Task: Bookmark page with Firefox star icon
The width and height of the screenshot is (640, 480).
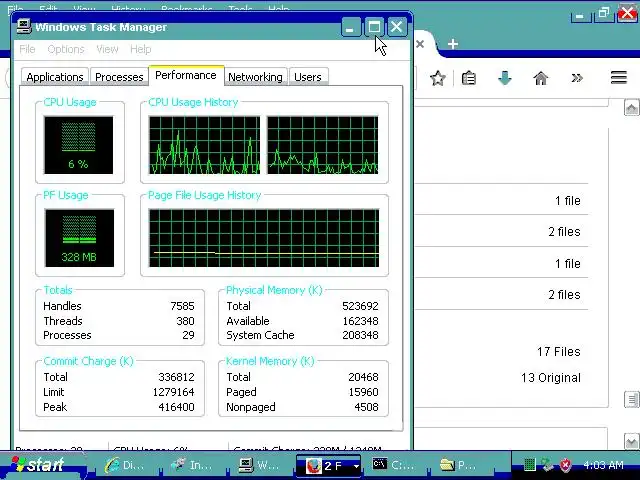Action: pos(438,78)
